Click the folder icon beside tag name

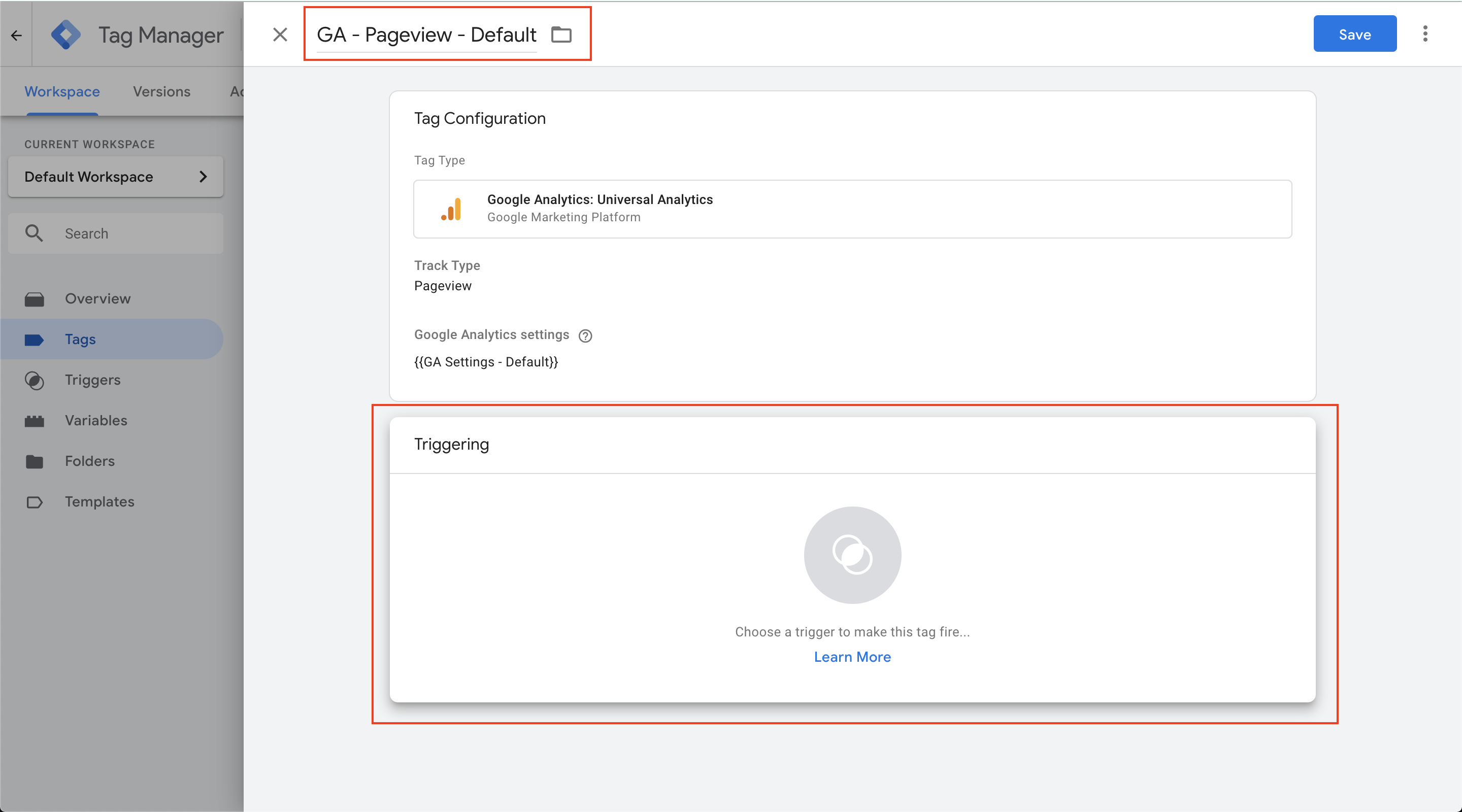[x=561, y=35]
